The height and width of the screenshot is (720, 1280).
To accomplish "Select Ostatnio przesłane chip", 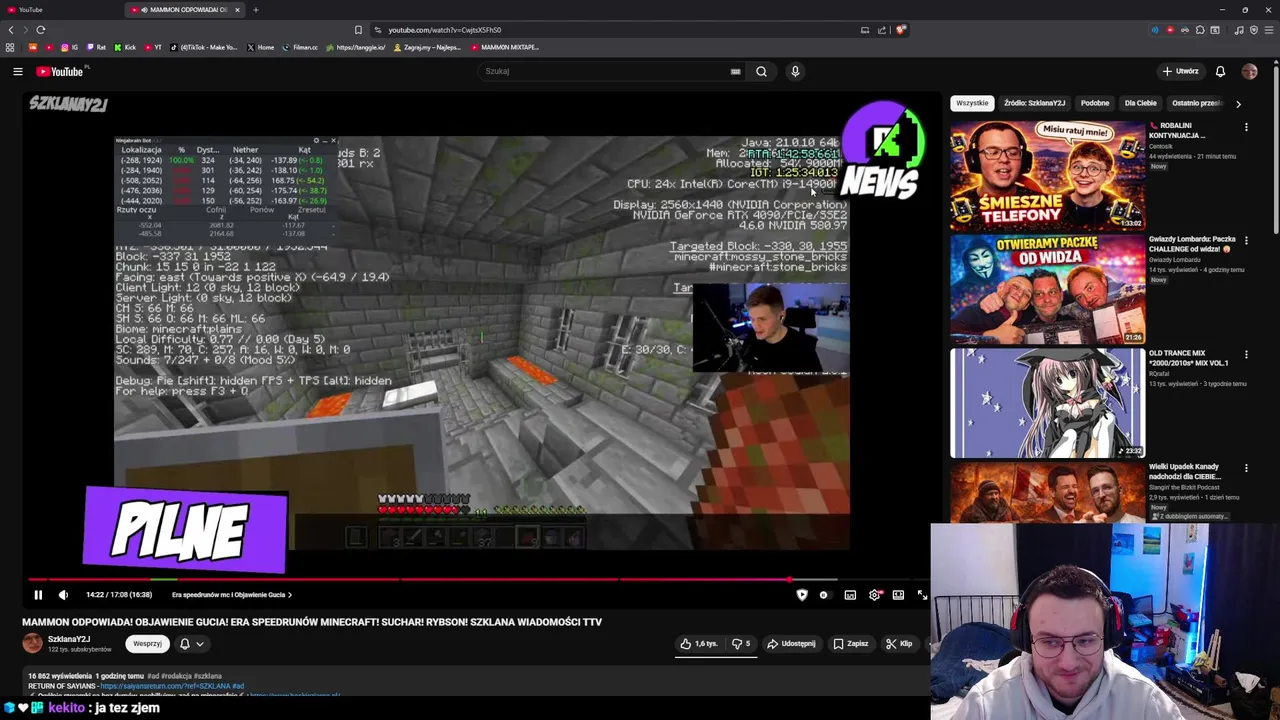I will coord(1196,103).
